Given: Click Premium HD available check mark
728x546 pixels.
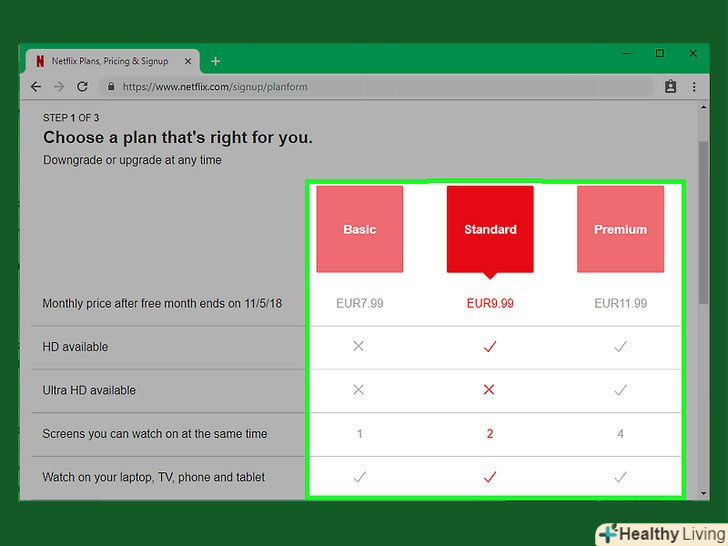Looking at the screenshot, I should tap(620, 346).
